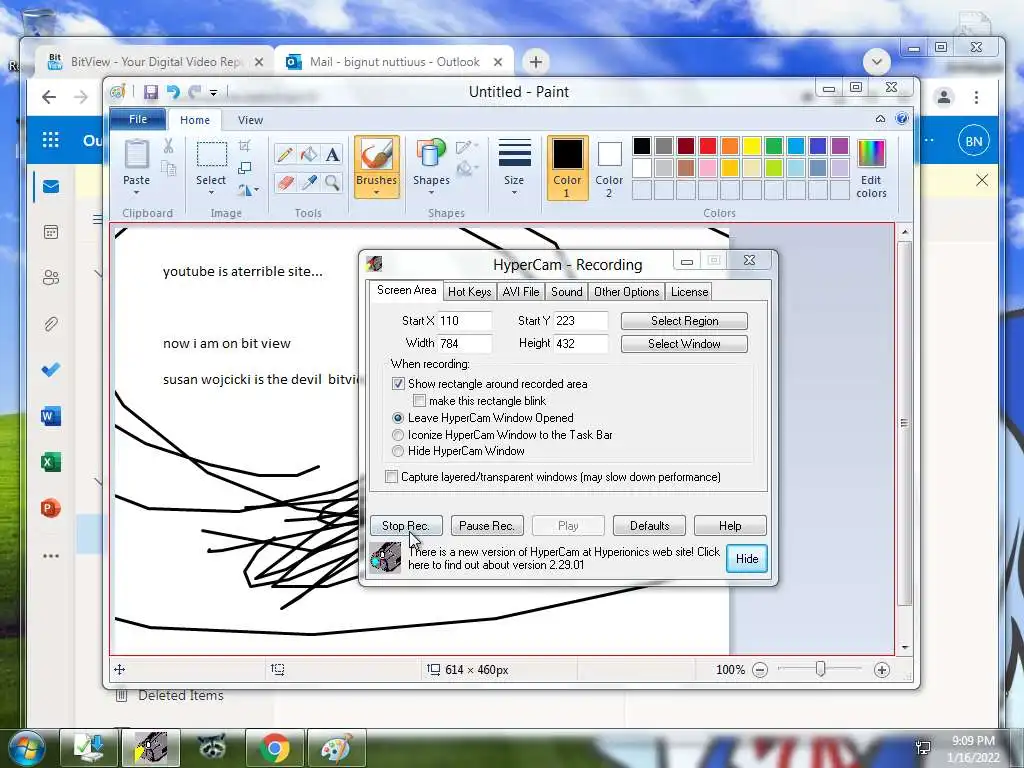This screenshot has width=1024, height=768.
Task: Click the Cut scissors icon
Action: [168, 146]
